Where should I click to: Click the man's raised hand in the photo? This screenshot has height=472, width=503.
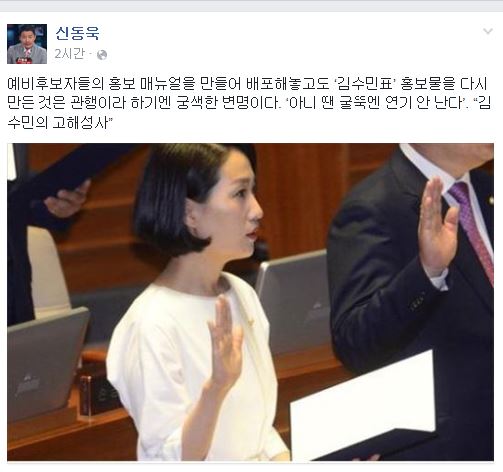[436, 226]
